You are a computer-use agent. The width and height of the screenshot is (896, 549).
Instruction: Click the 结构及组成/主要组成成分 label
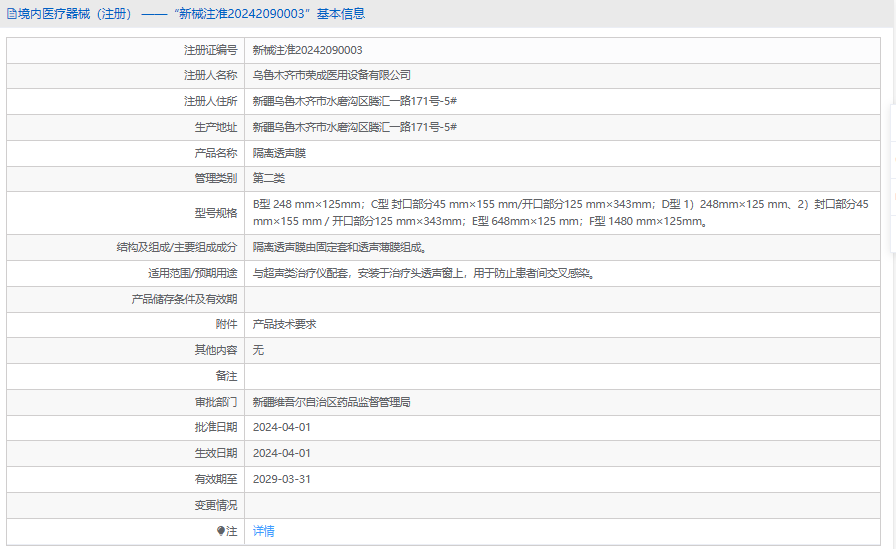(177, 247)
